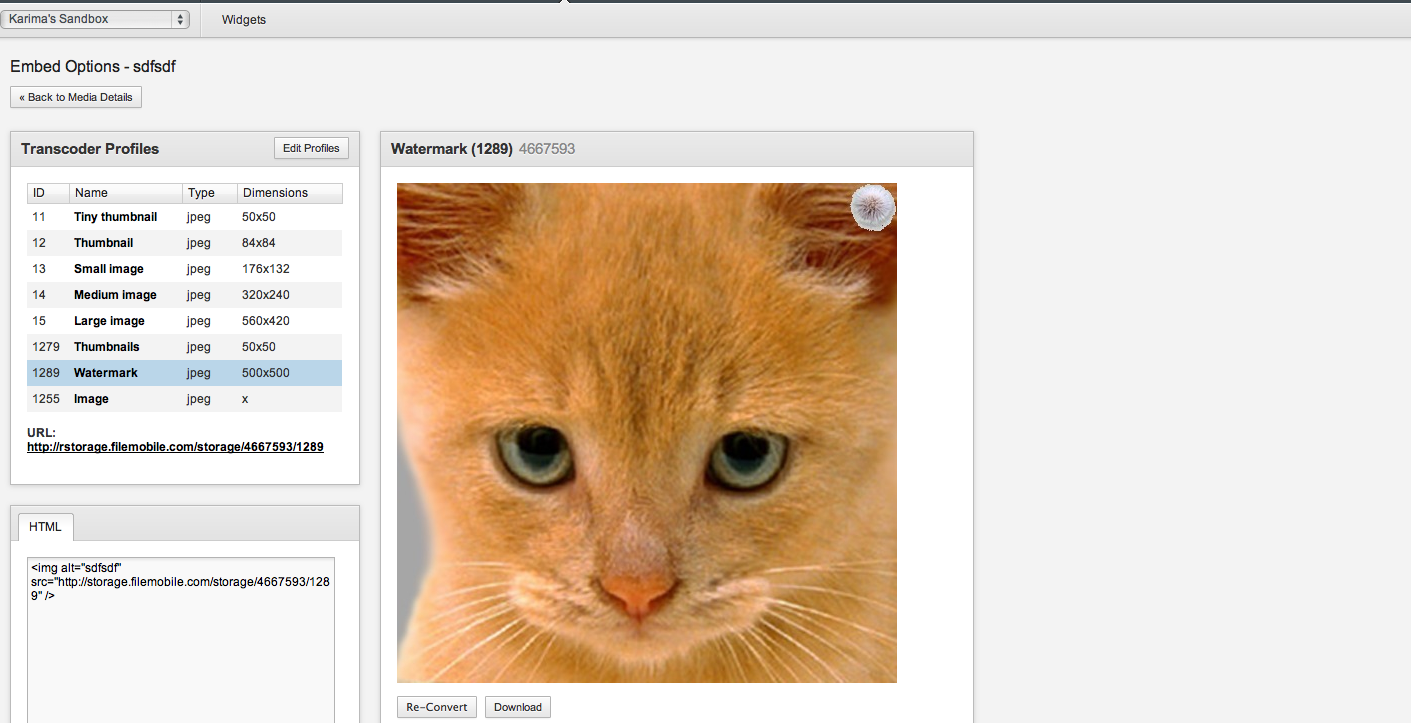This screenshot has height=723, width=1411.
Task: Click the ID column header
Action: tap(48, 193)
